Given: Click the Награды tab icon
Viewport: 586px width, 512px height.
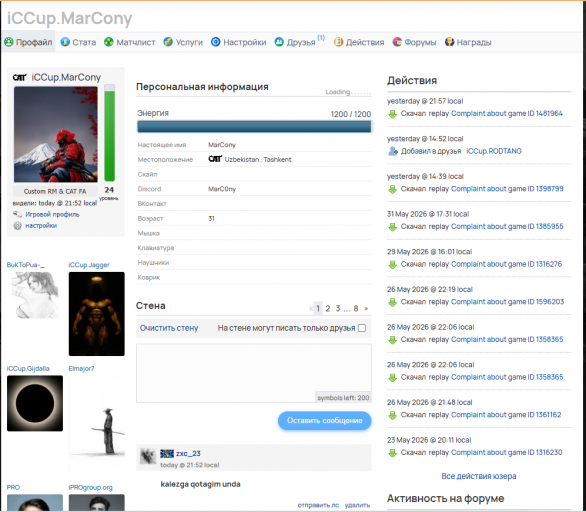Looking at the screenshot, I should [449, 42].
